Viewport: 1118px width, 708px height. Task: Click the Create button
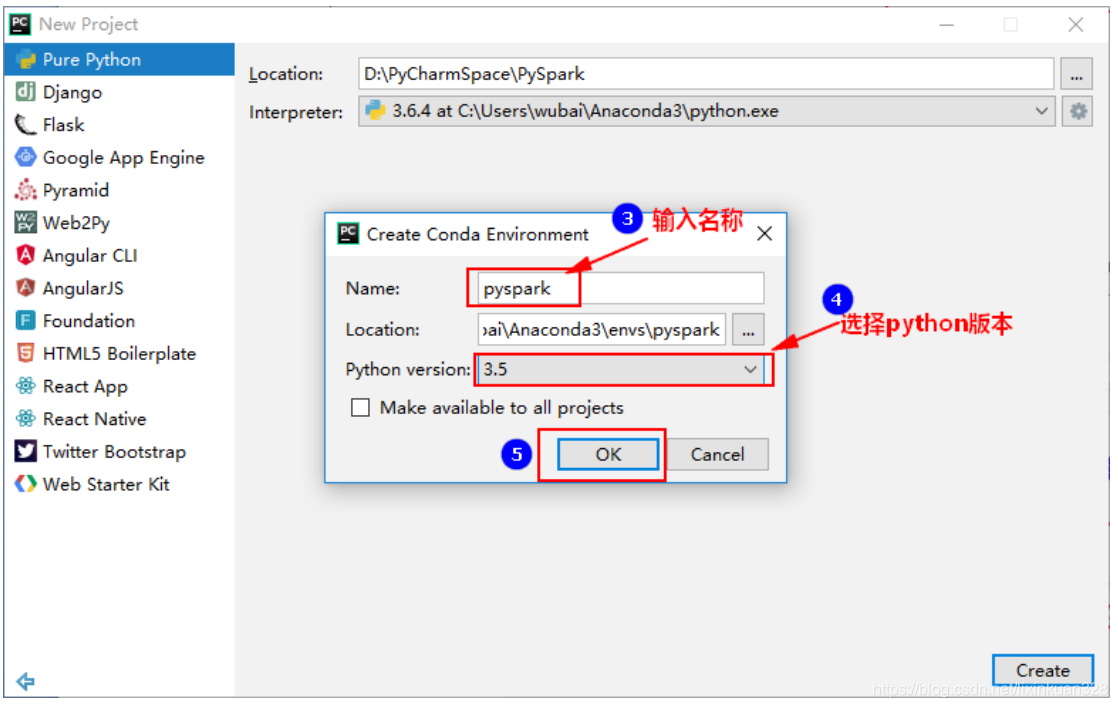coord(1043,670)
